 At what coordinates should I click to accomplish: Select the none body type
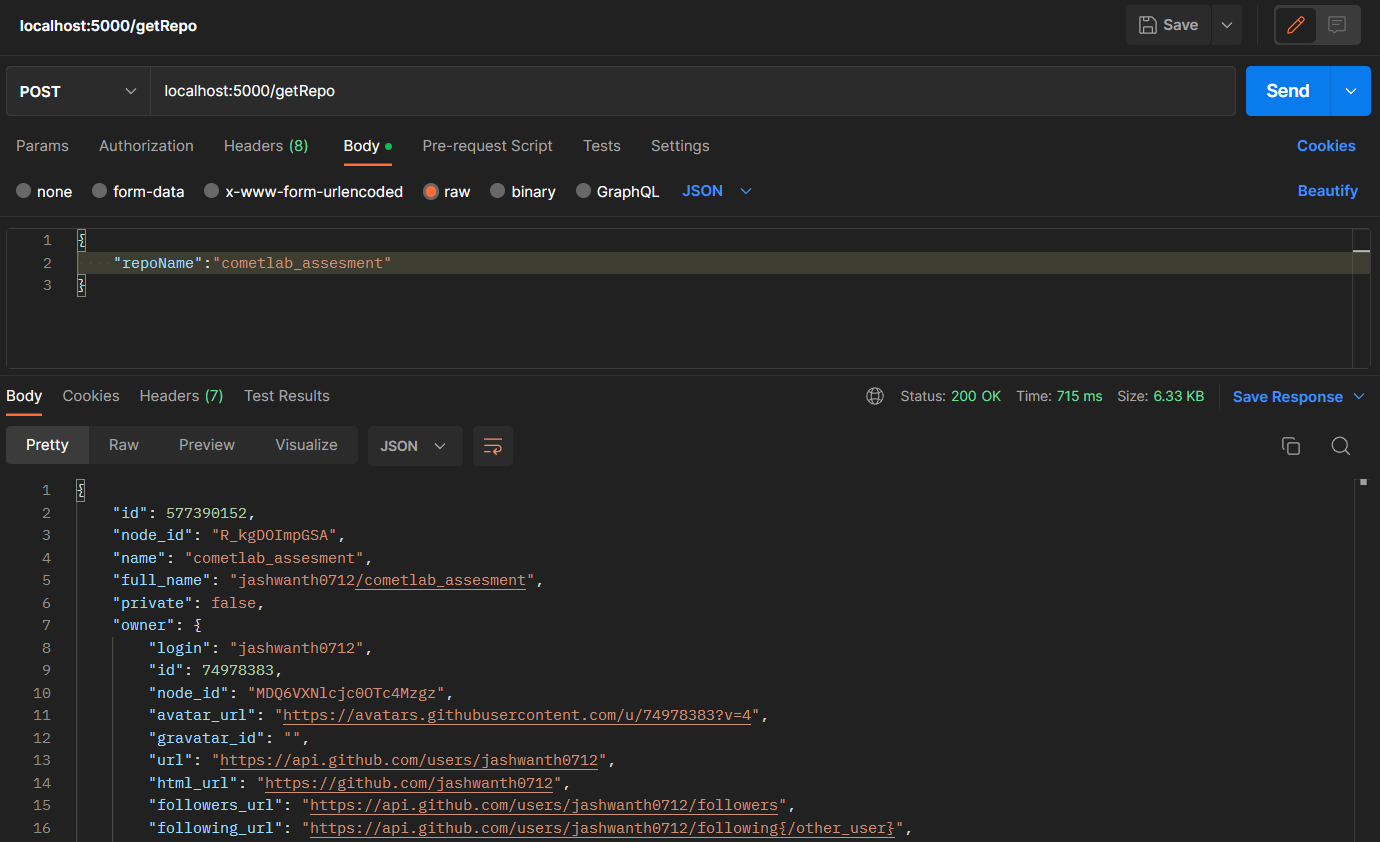[45, 191]
